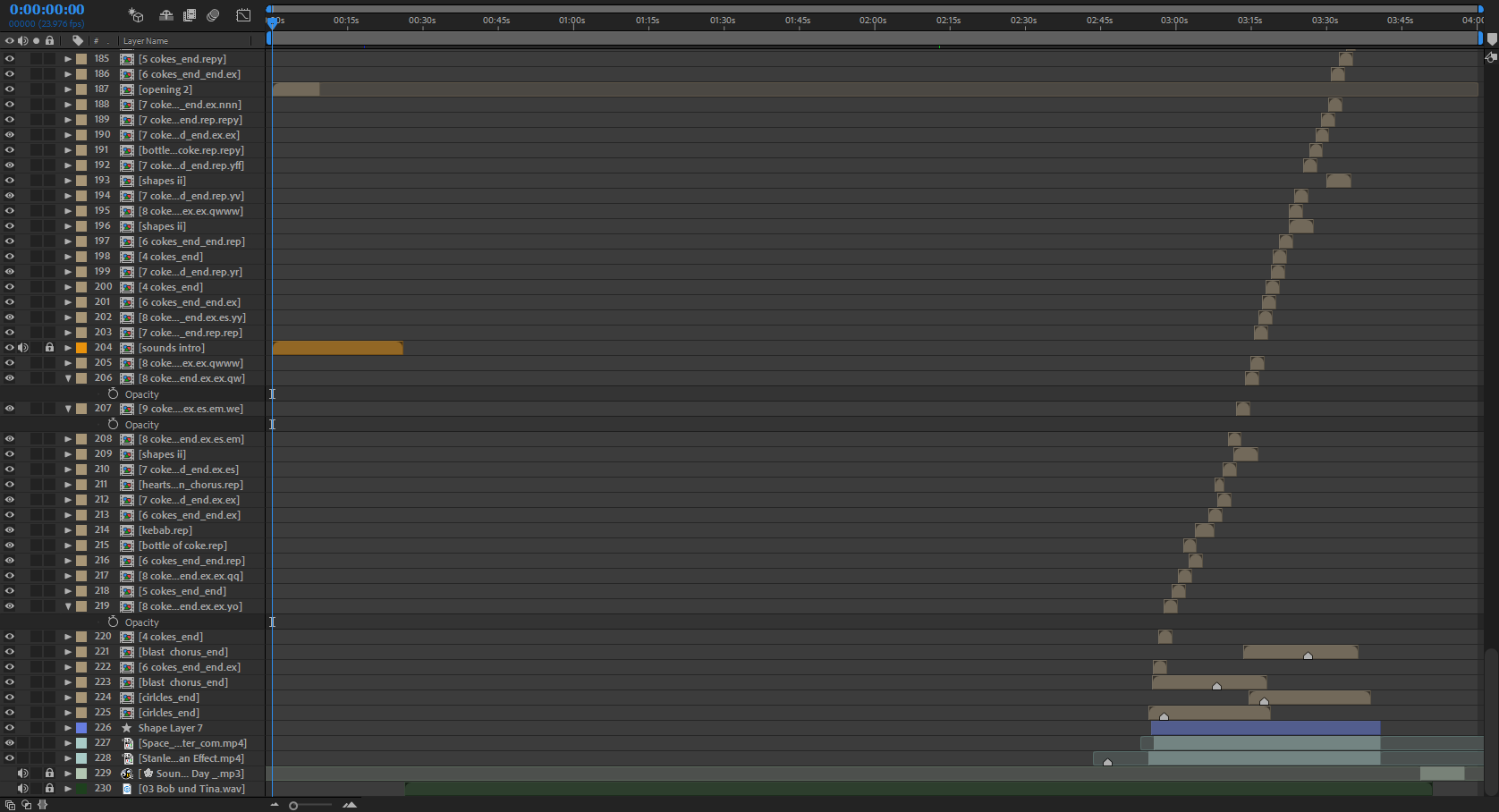Expand layer 230 properties triangle

[x=68, y=789]
